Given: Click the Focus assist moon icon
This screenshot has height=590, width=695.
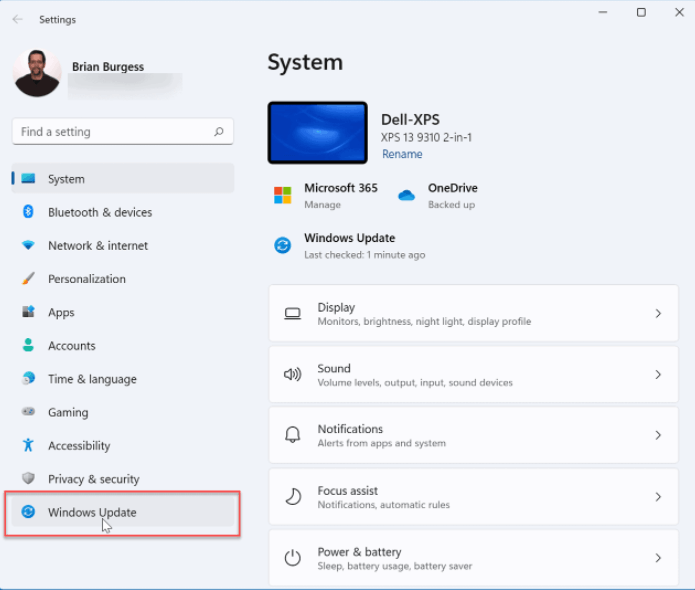Looking at the screenshot, I should 293,496.
